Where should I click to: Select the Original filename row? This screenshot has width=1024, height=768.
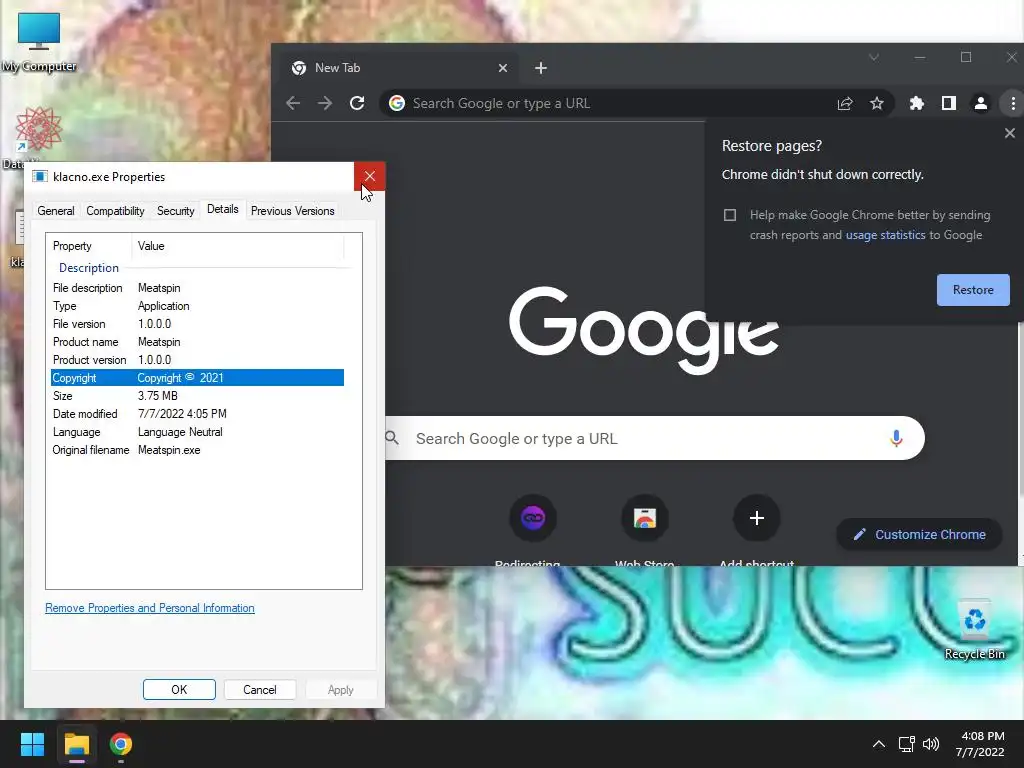[x=197, y=450]
